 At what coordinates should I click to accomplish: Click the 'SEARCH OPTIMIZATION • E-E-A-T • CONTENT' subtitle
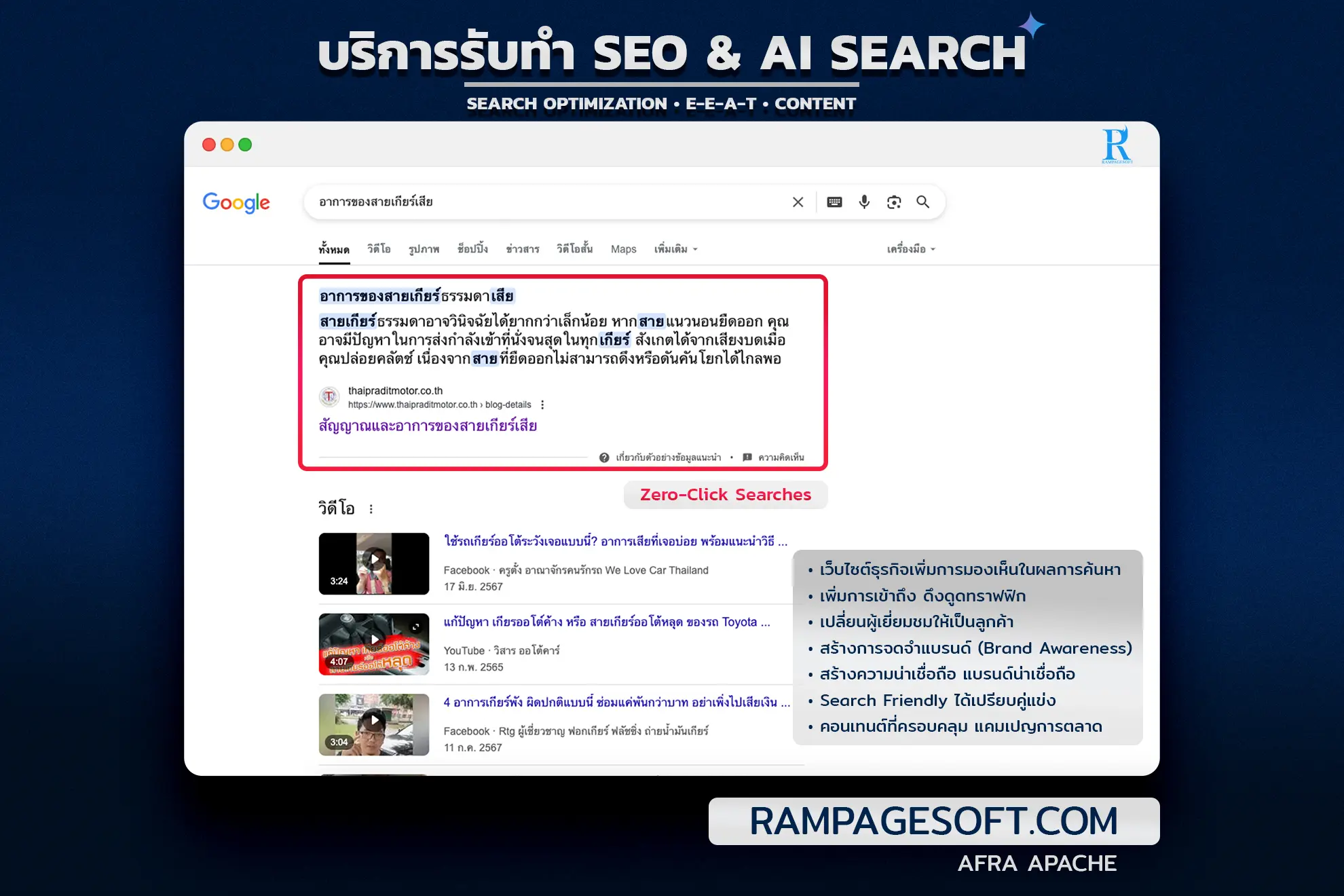pos(661,104)
